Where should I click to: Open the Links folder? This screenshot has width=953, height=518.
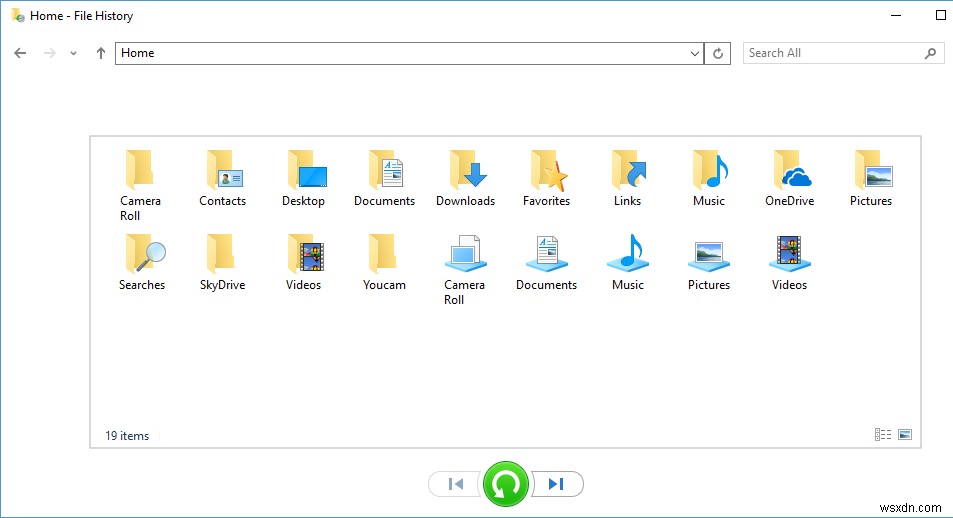pos(627,178)
